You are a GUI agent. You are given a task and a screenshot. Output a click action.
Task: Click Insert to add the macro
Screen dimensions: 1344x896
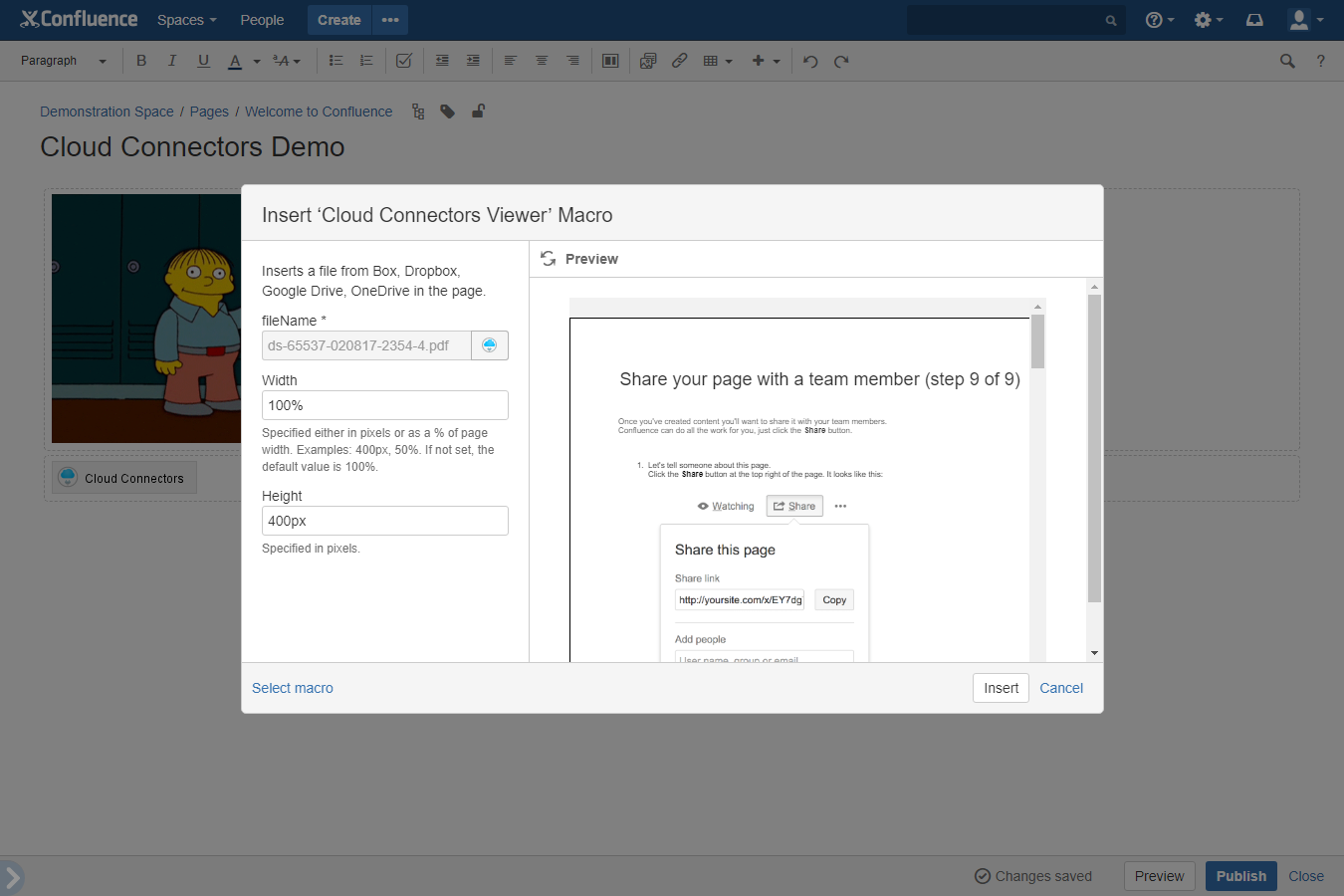[x=1001, y=688]
